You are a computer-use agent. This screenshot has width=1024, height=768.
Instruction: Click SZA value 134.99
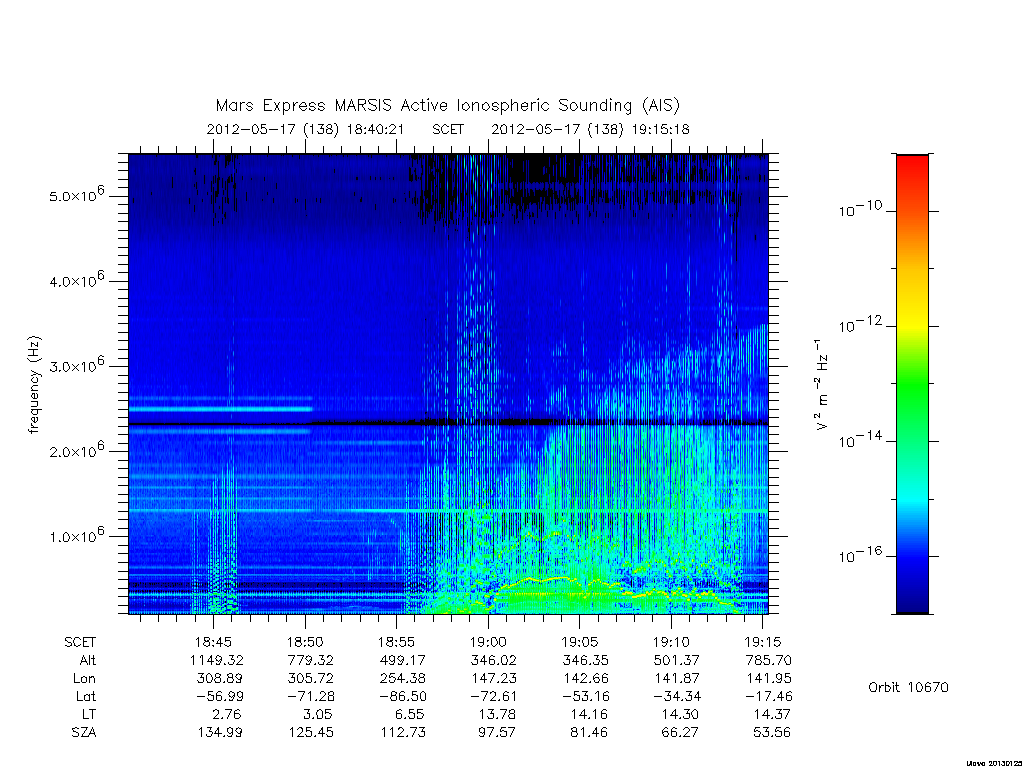[x=219, y=733]
